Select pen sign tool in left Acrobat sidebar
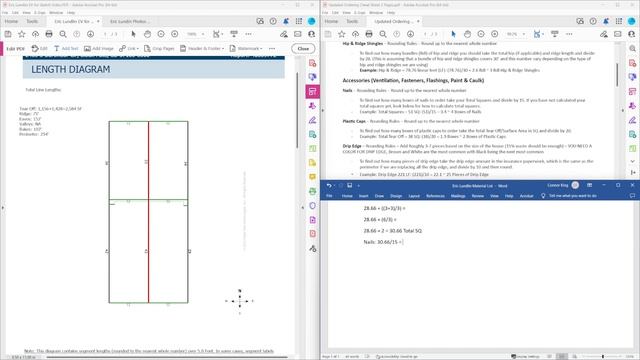 313,120
